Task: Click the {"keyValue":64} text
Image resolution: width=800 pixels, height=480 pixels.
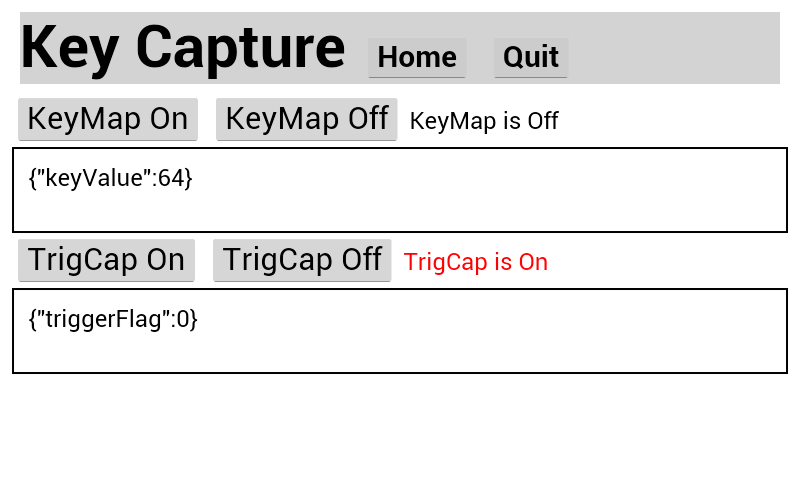Action: pos(110,178)
